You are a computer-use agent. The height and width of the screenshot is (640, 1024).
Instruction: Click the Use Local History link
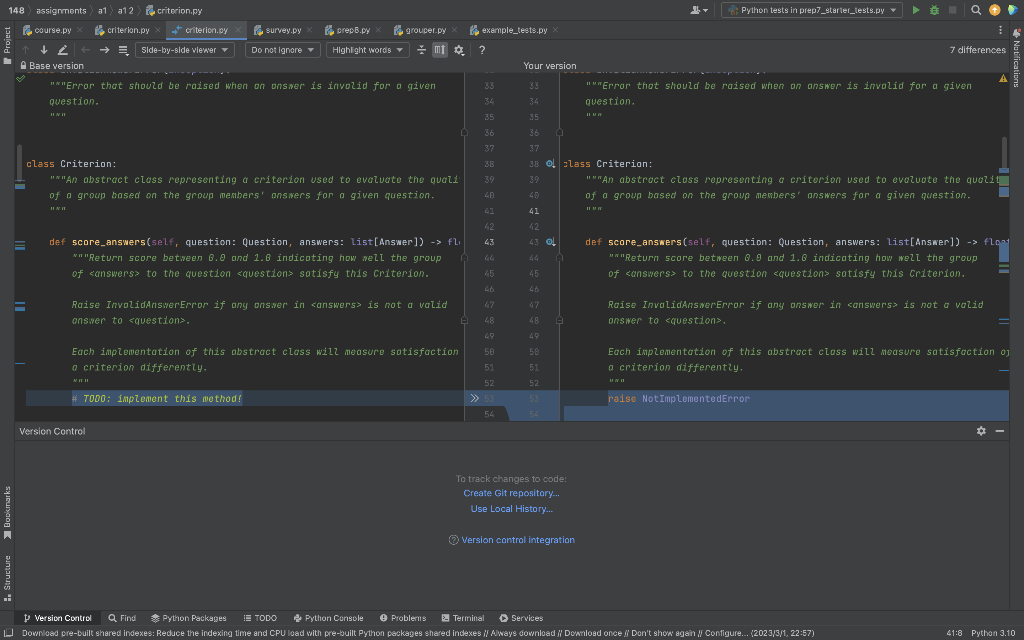(x=511, y=509)
